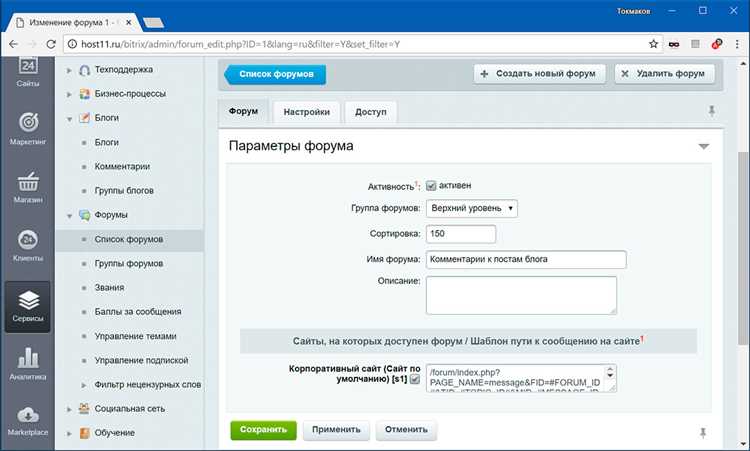This screenshot has width=750, height=451.
Task: Switch to the Доступ tab
Action: [371, 112]
